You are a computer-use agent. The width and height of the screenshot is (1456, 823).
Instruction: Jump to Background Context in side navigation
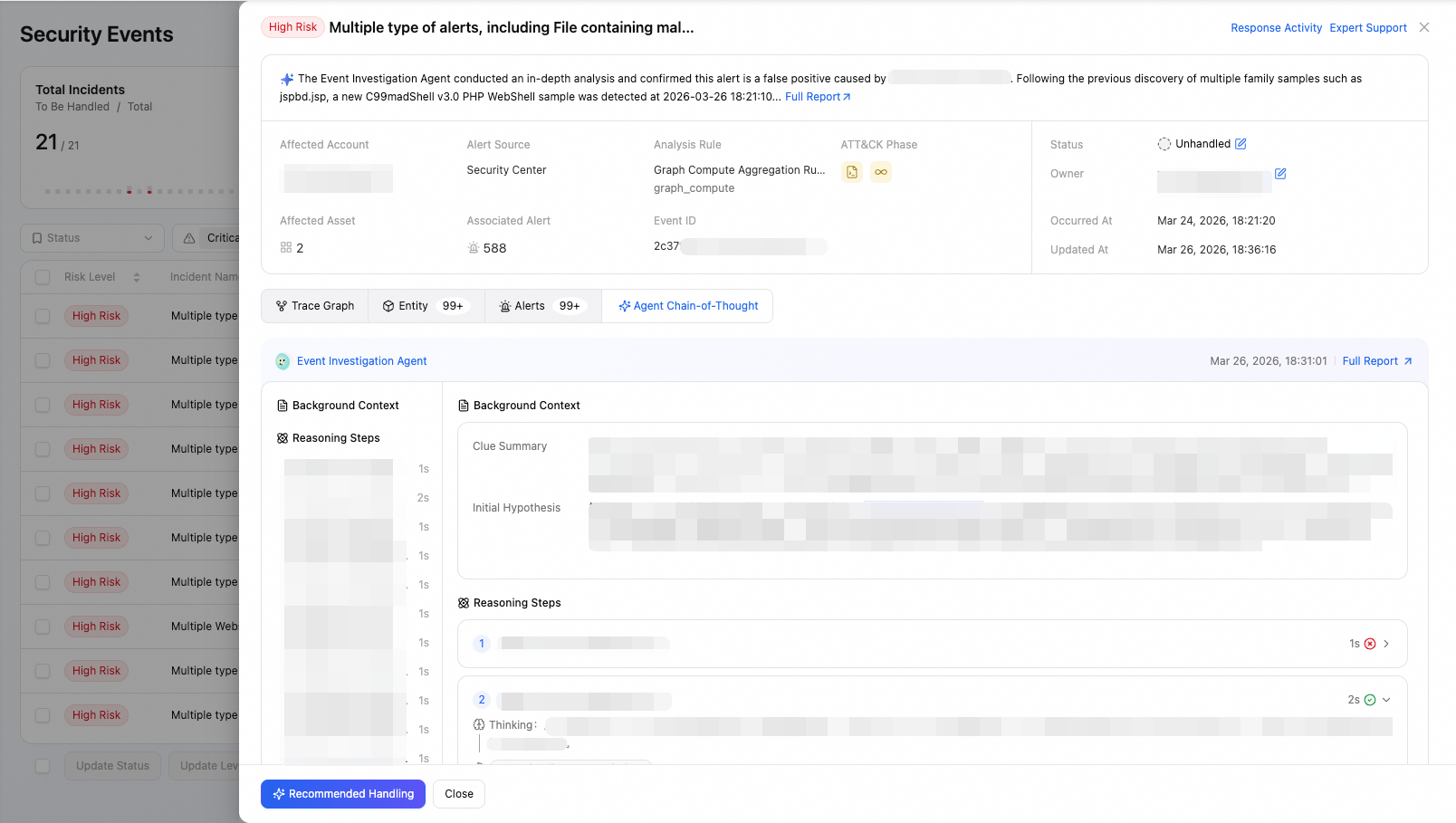tap(338, 406)
